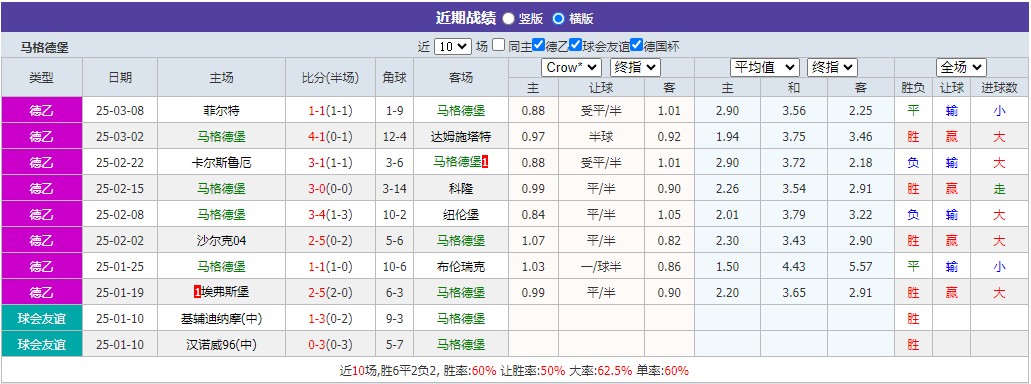Click 走 result in 科隆 row
The width and height of the screenshot is (1031, 384).
pos(999,189)
